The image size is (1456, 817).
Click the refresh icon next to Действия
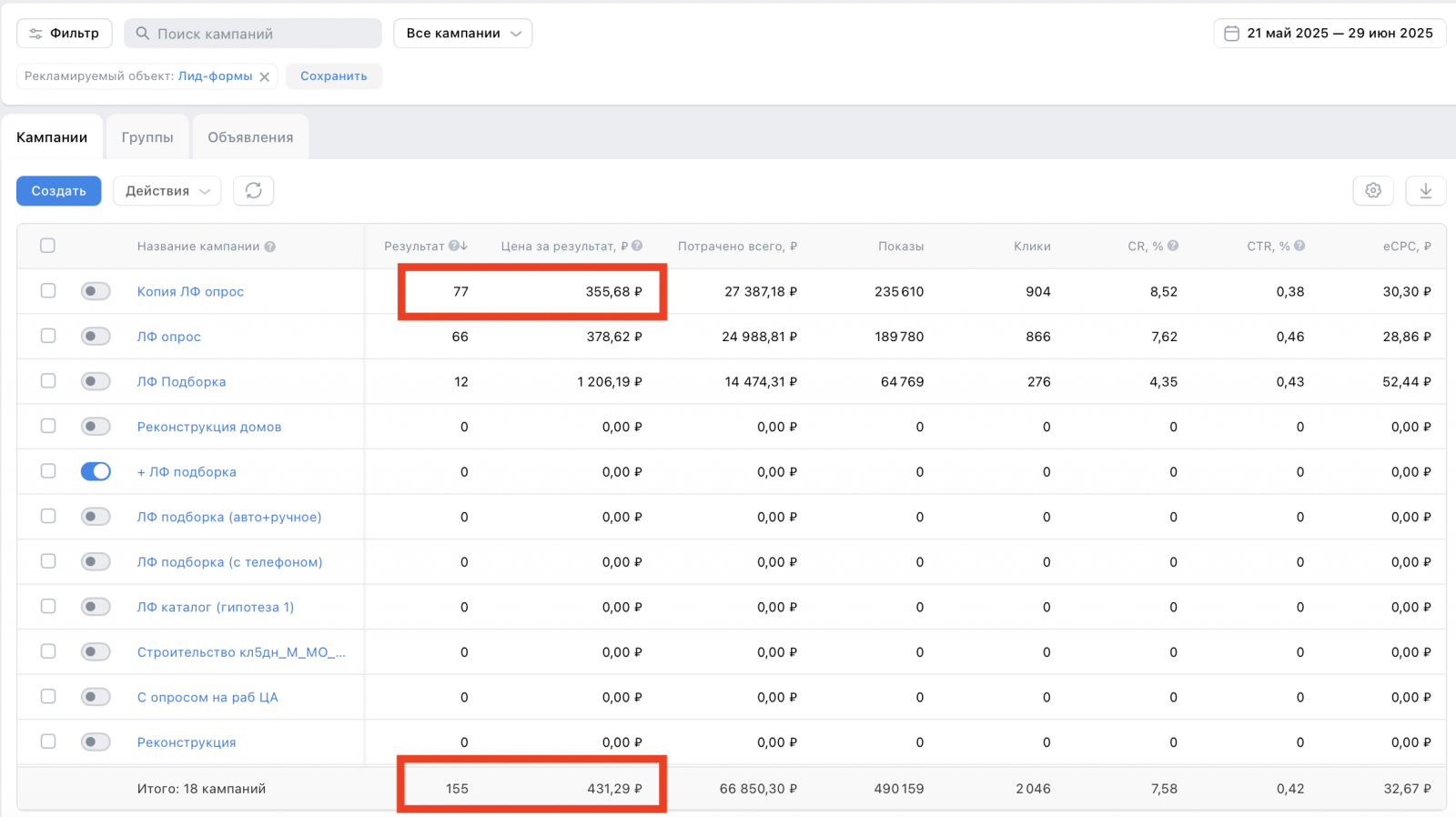click(254, 190)
